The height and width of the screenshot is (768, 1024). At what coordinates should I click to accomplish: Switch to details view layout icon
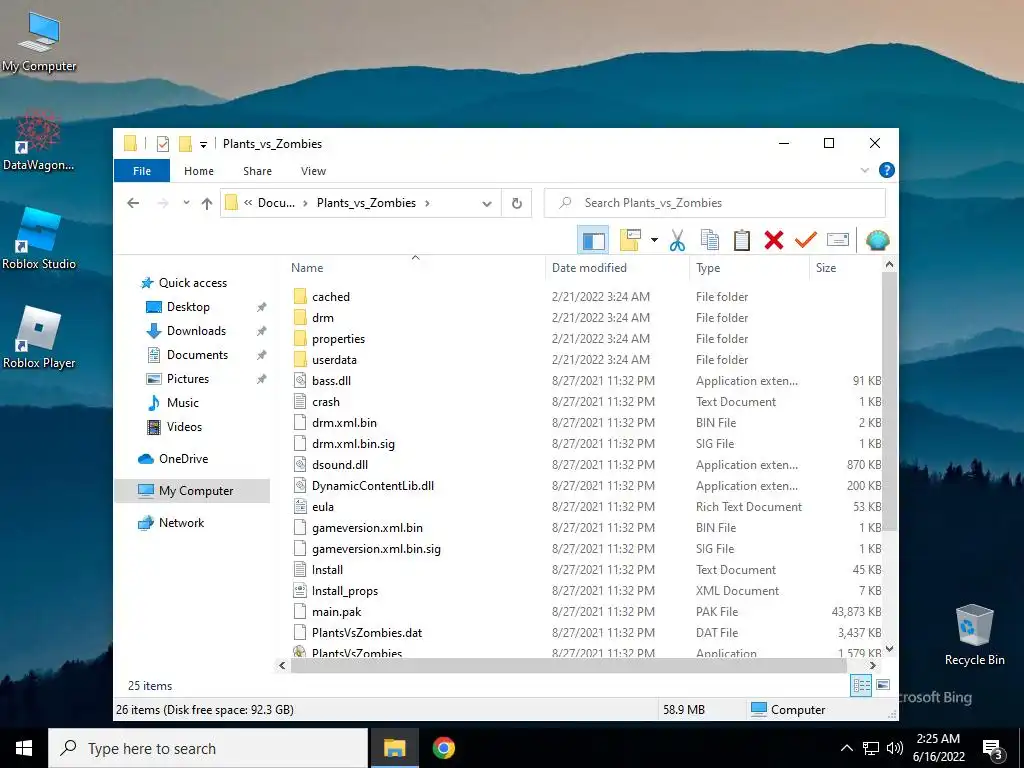[x=861, y=686]
